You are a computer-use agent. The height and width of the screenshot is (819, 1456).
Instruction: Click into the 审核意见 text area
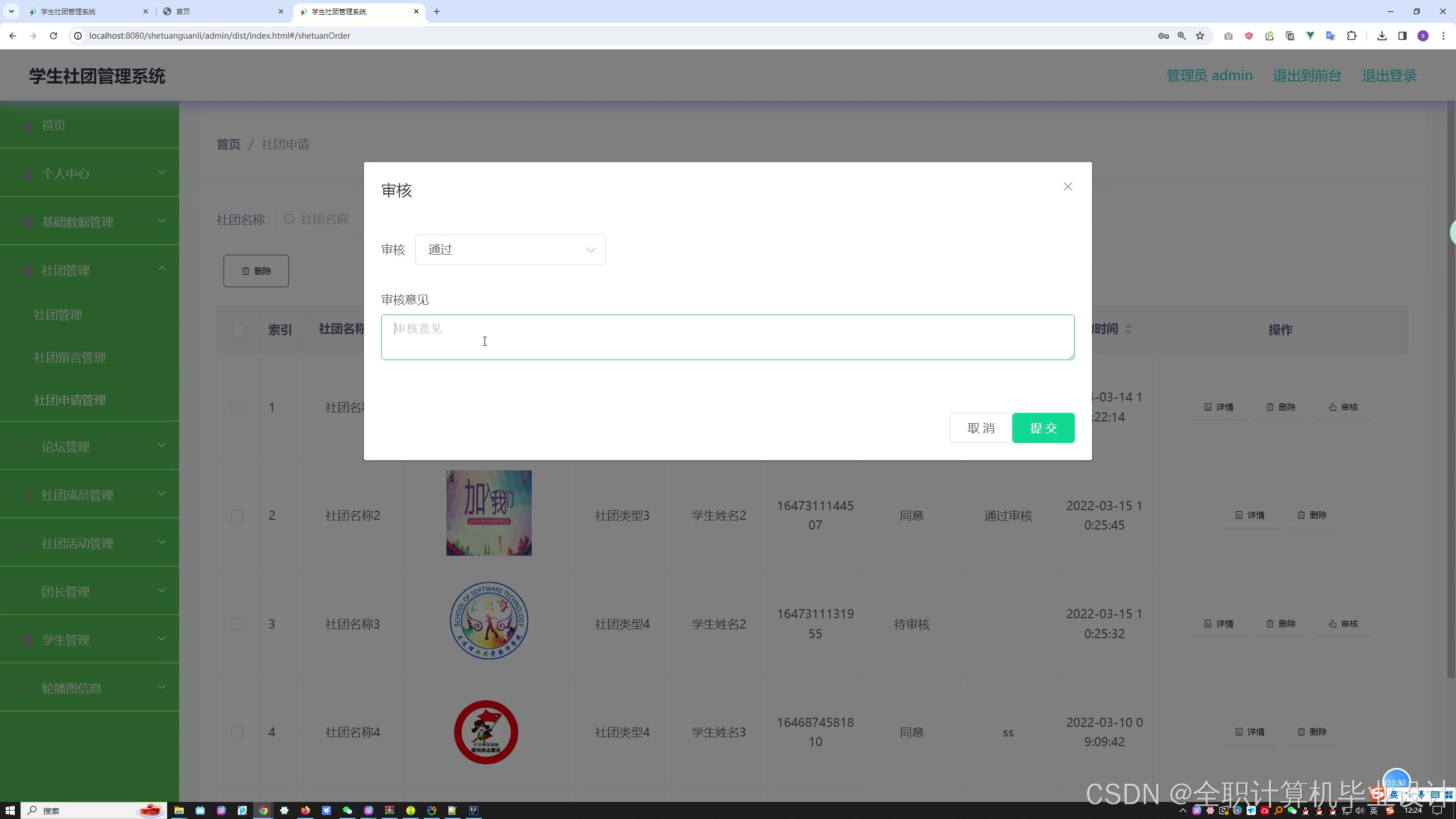(x=727, y=337)
